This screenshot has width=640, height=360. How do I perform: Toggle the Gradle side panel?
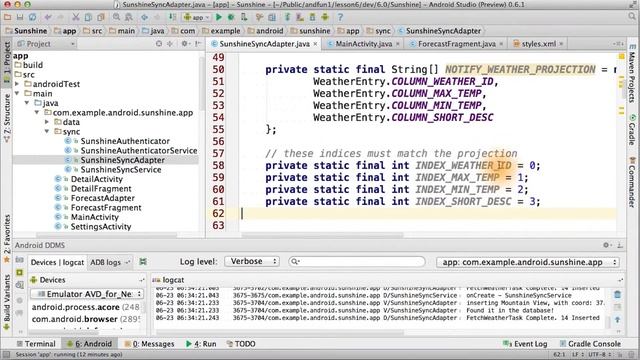pyautogui.click(x=632, y=130)
